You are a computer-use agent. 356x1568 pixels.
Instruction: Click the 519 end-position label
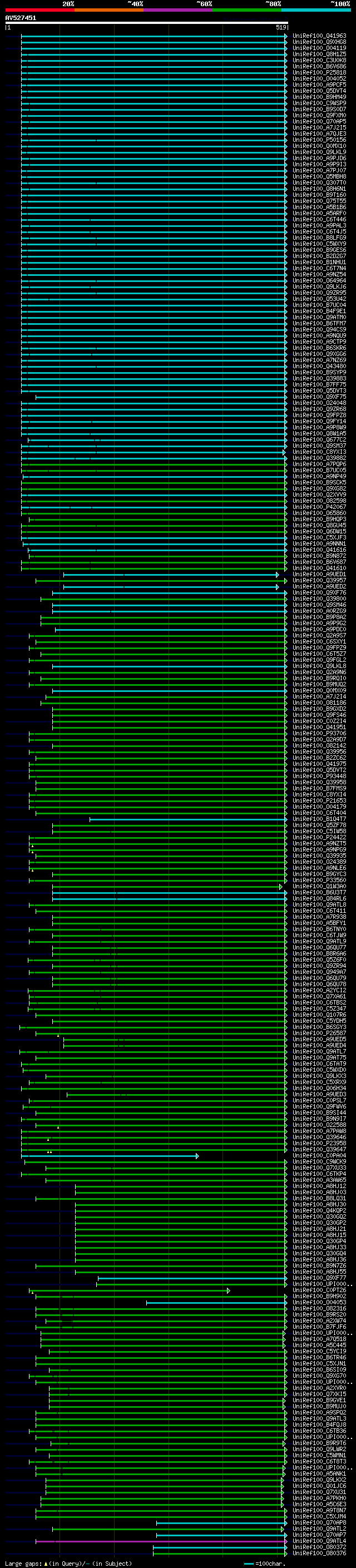click(281, 27)
